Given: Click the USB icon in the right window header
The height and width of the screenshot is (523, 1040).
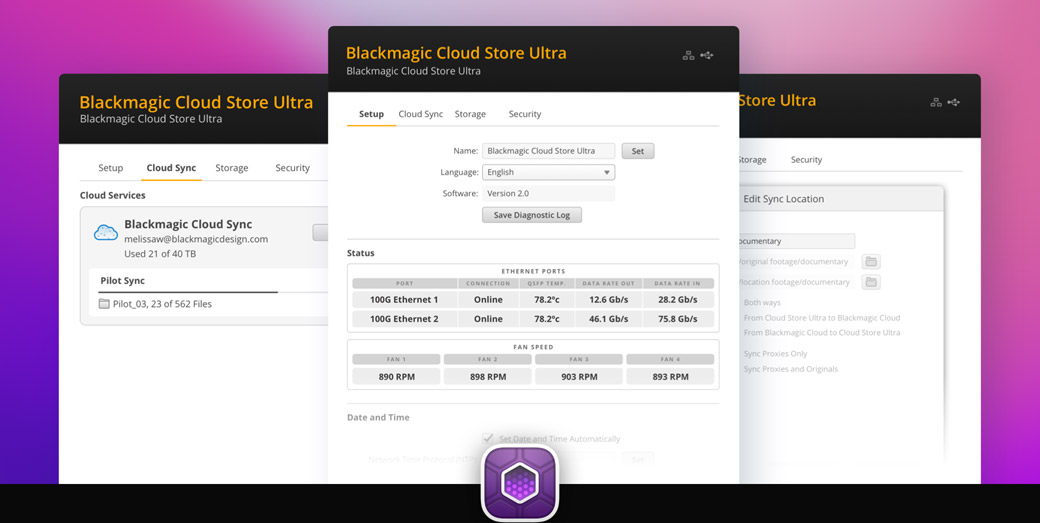Looking at the screenshot, I should click(x=954, y=102).
